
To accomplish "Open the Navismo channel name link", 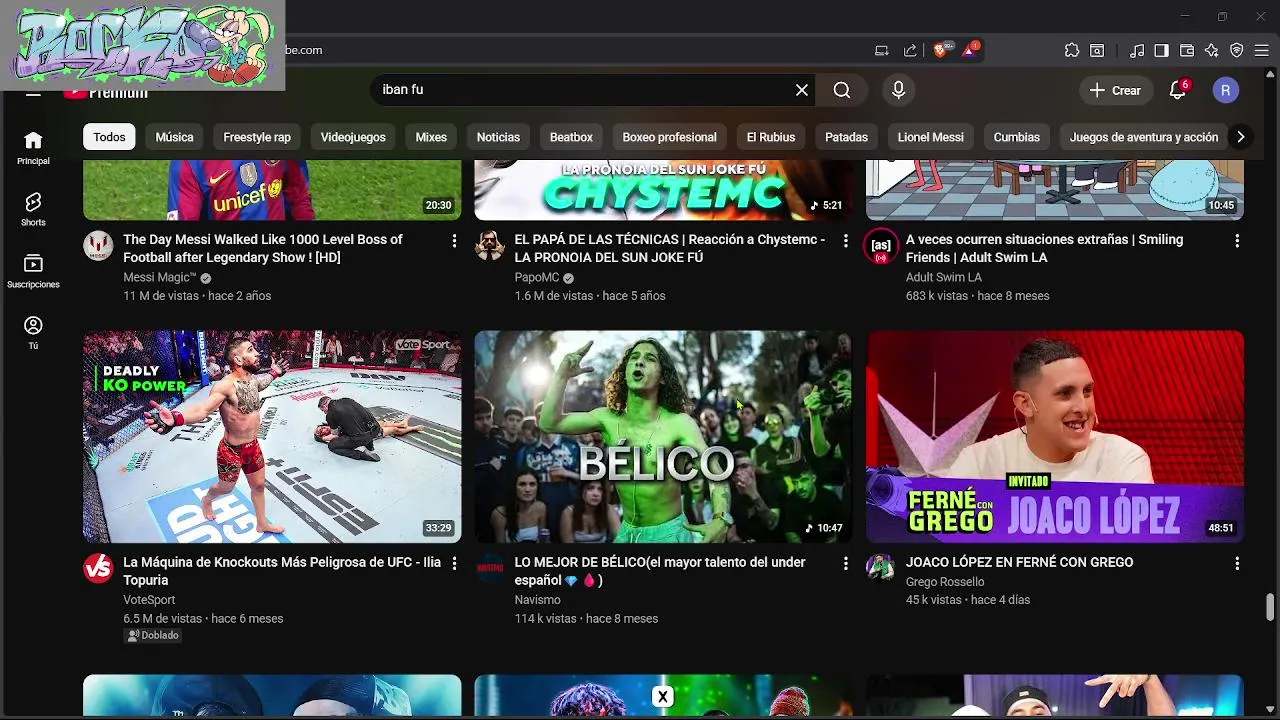I will [x=537, y=600].
